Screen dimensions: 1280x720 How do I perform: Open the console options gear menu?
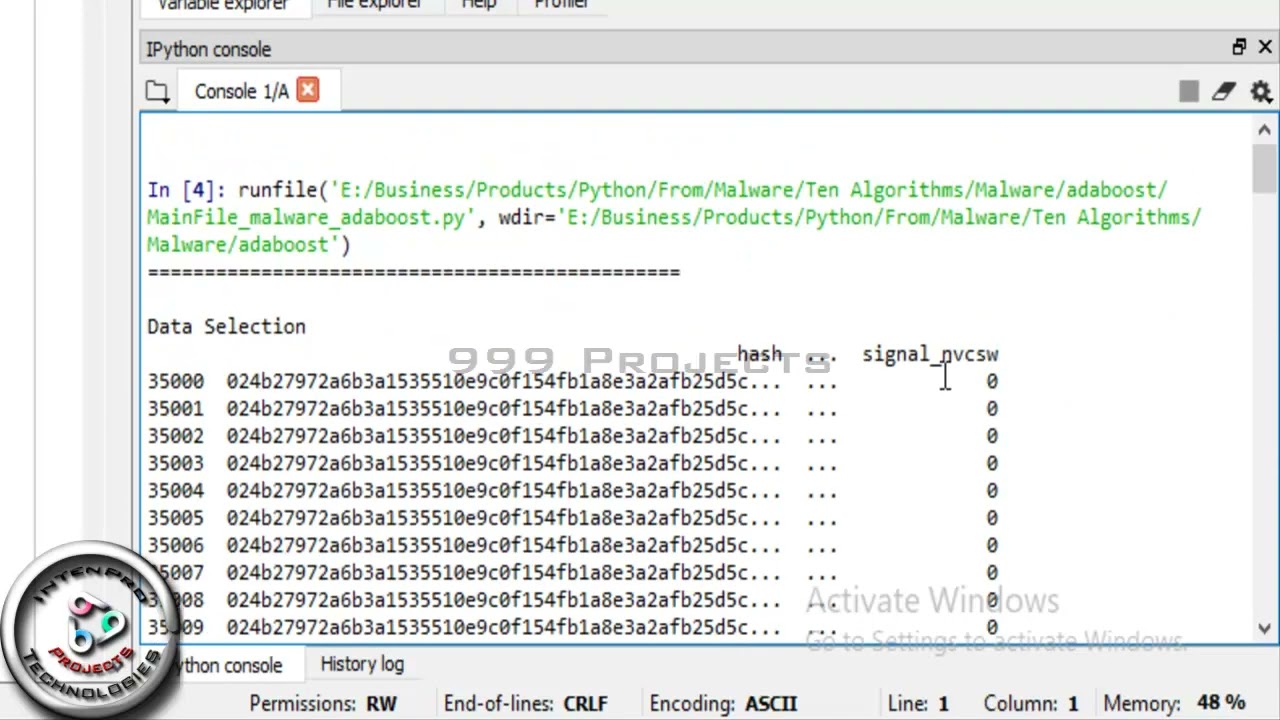point(1261,92)
